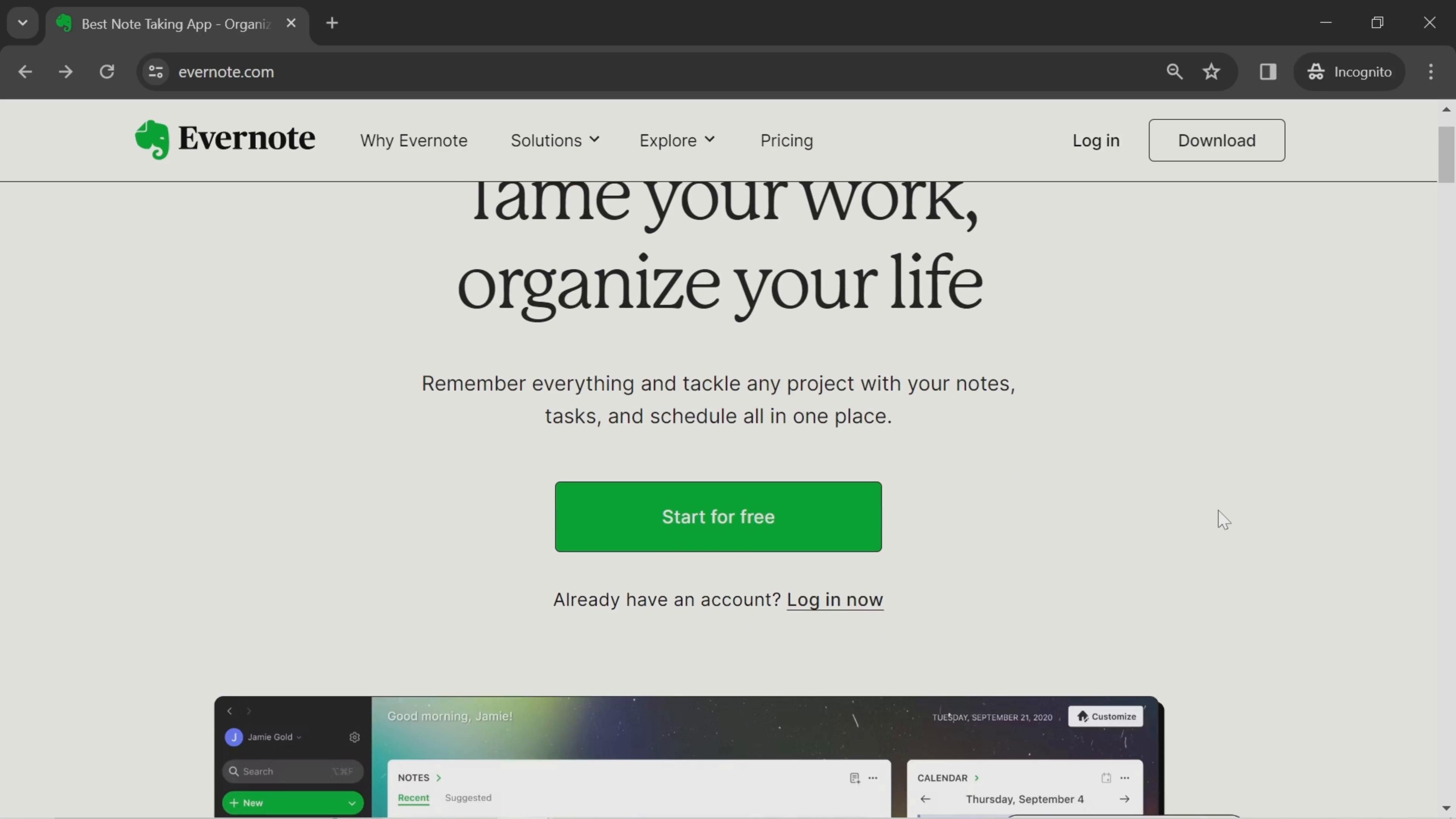The width and height of the screenshot is (1456, 819).
Task: Go back to previous page
Action: (x=25, y=72)
